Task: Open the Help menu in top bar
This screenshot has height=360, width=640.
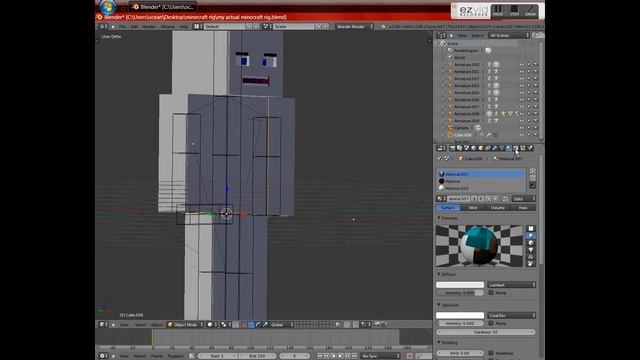Action: point(184,27)
